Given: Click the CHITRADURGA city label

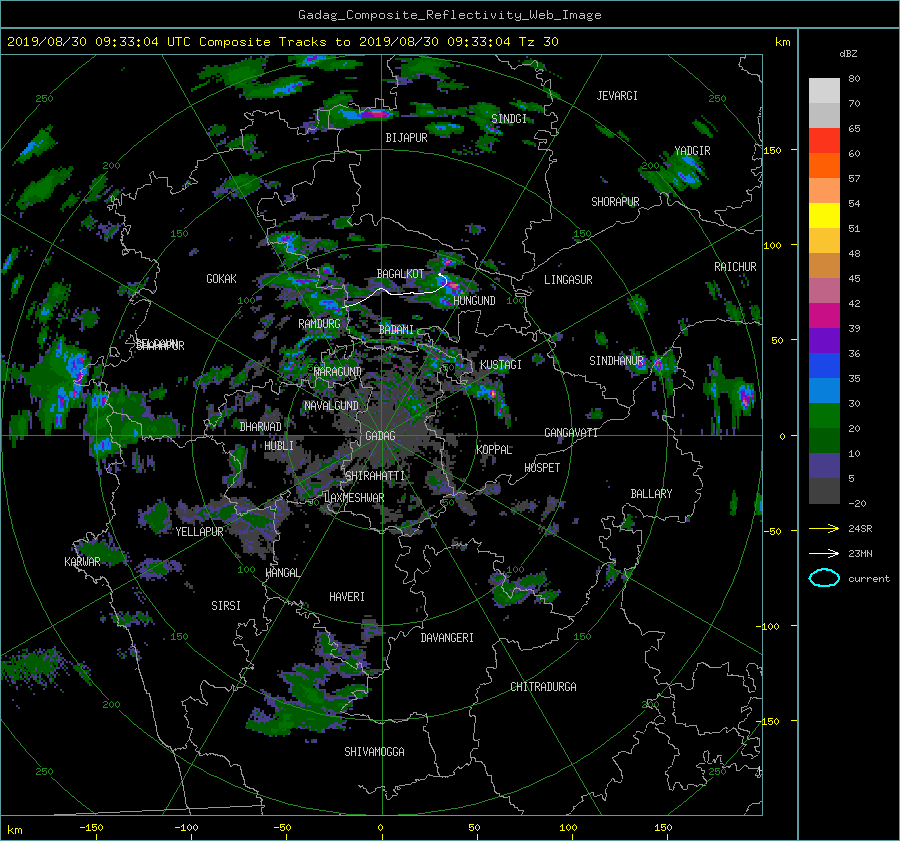Looking at the screenshot, I should [543, 687].
